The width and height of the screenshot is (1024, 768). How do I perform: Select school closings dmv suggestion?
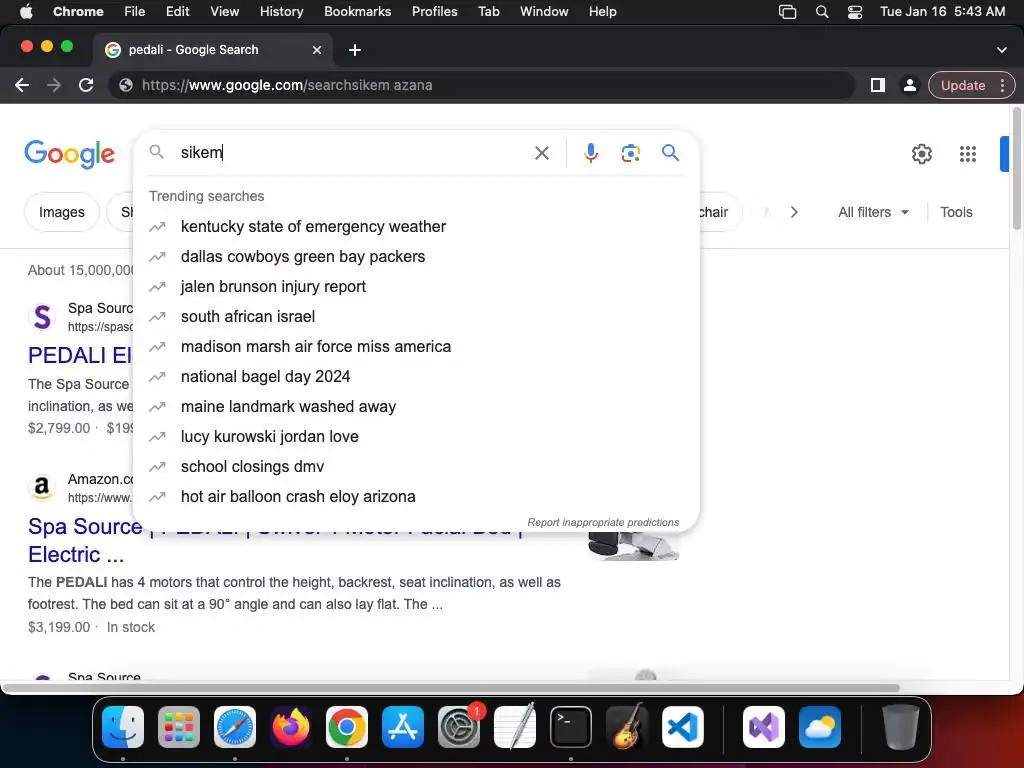click(417, 467)
